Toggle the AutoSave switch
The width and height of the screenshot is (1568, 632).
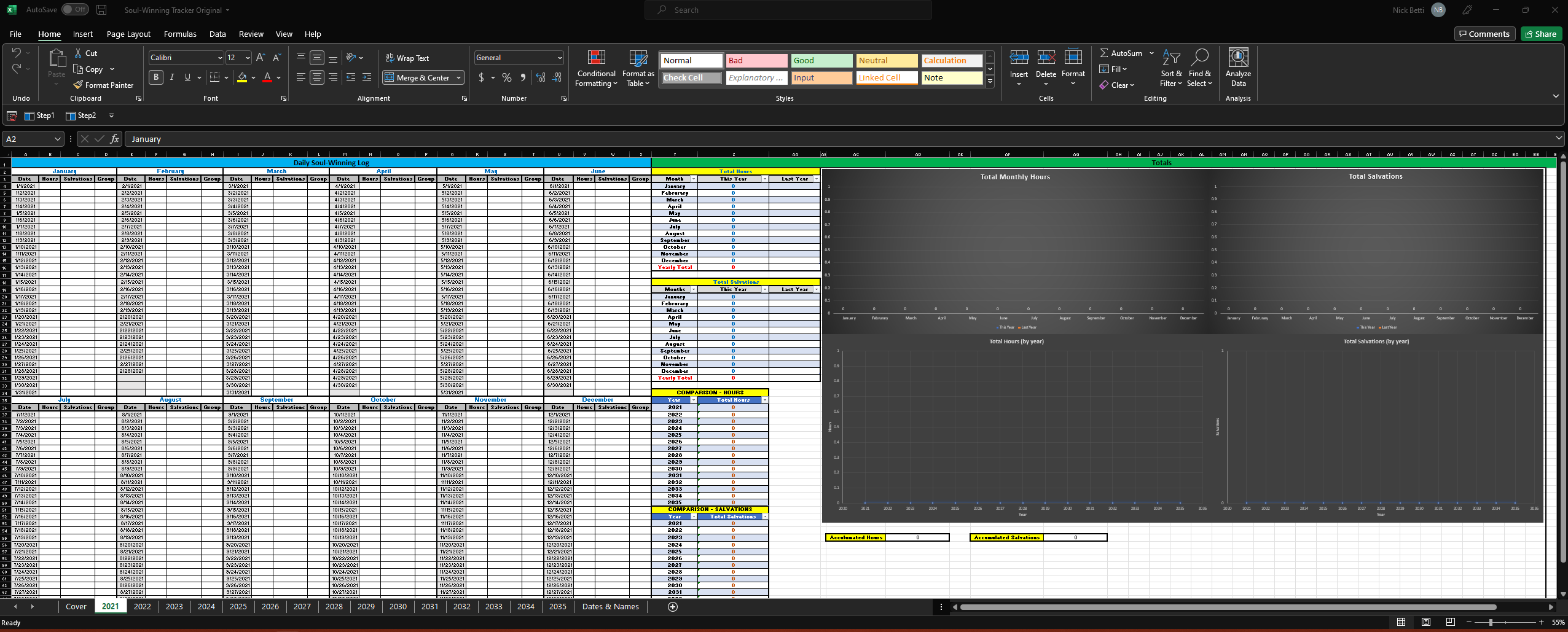tap(75, 9)
